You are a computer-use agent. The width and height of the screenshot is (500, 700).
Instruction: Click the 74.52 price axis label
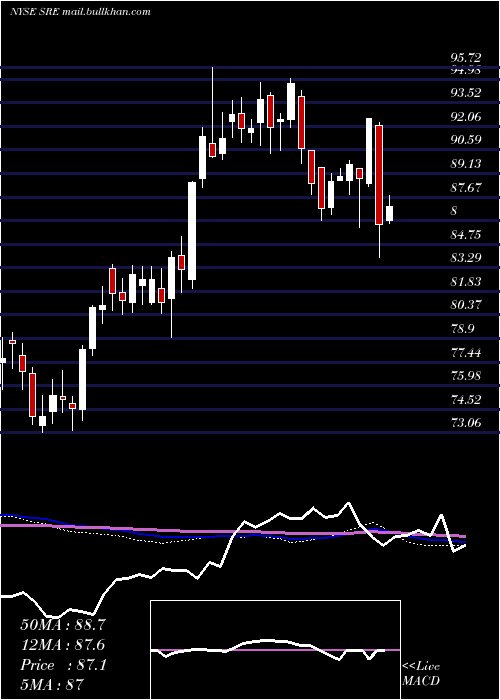(467, 400)
